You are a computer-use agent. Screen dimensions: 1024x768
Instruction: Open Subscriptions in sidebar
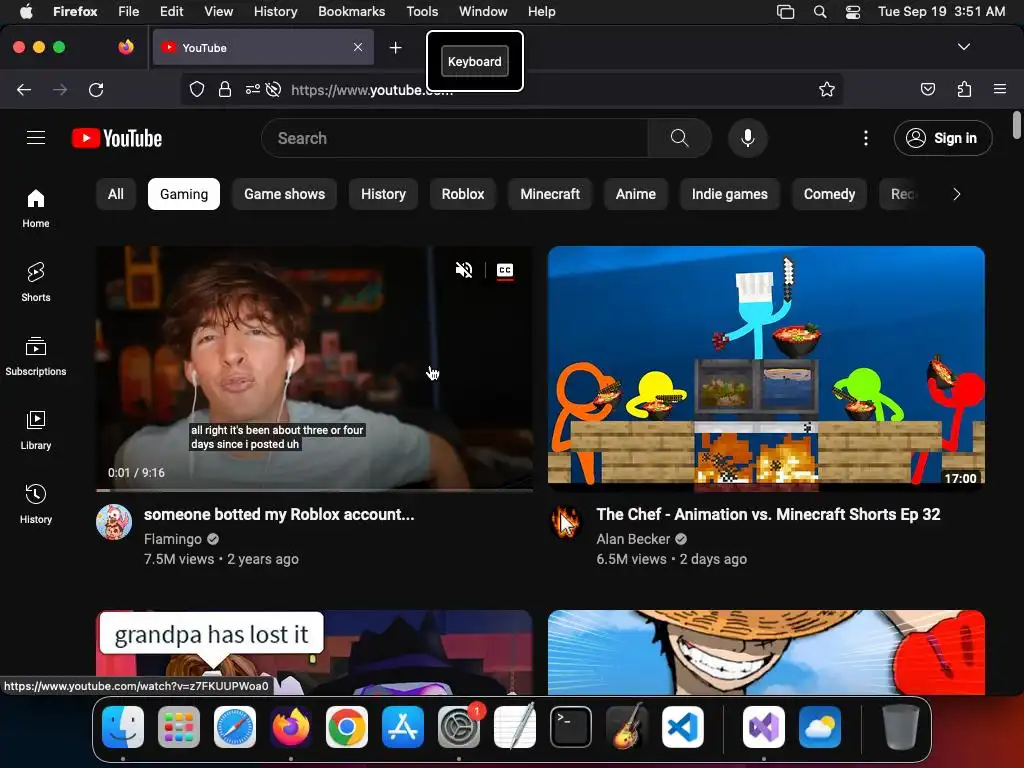[x=36, y=356]
